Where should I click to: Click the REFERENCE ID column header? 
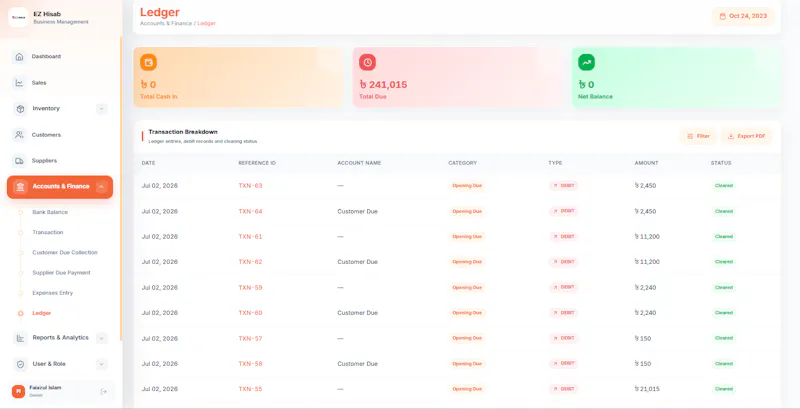257,163
